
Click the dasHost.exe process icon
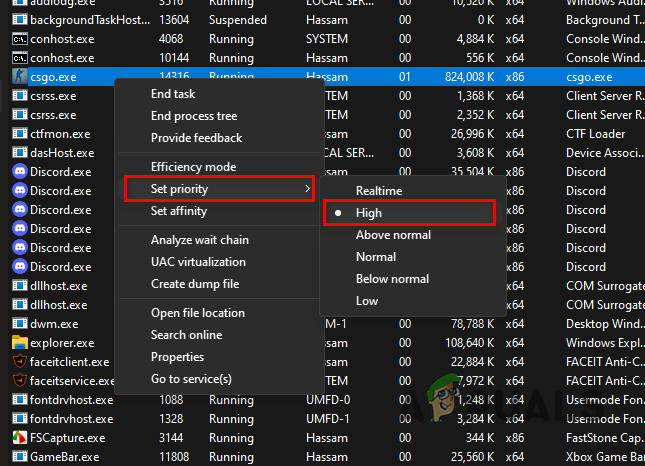tap(20, 153)
